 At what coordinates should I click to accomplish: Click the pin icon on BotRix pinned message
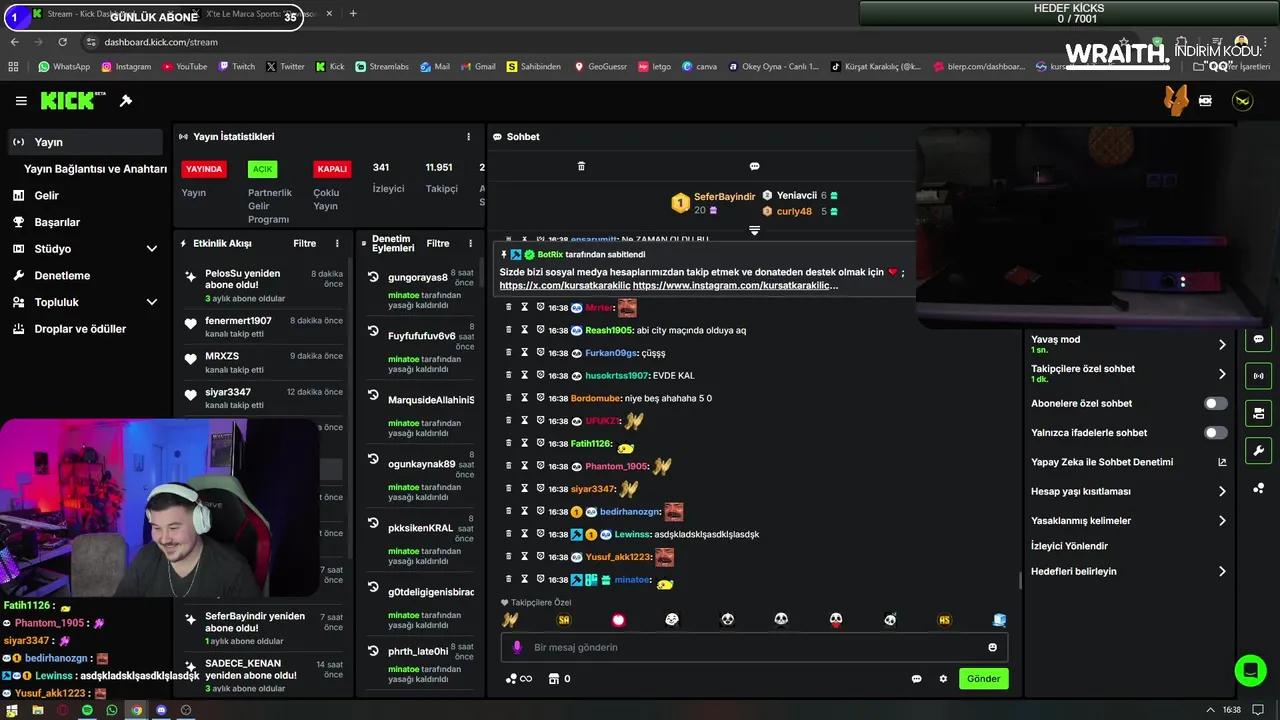coord(504,255)
